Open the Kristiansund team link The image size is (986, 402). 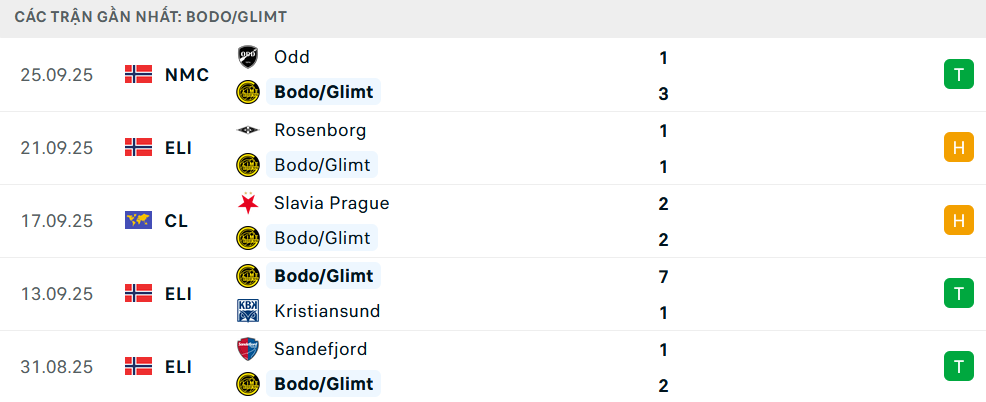pyautogui.click(x=327, y=311)
